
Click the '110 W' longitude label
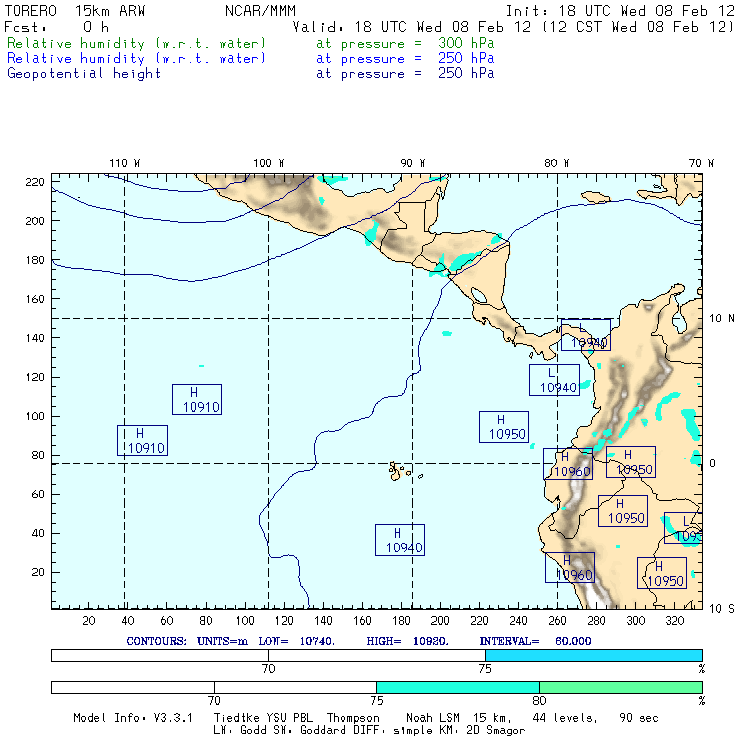click(125, 163)
